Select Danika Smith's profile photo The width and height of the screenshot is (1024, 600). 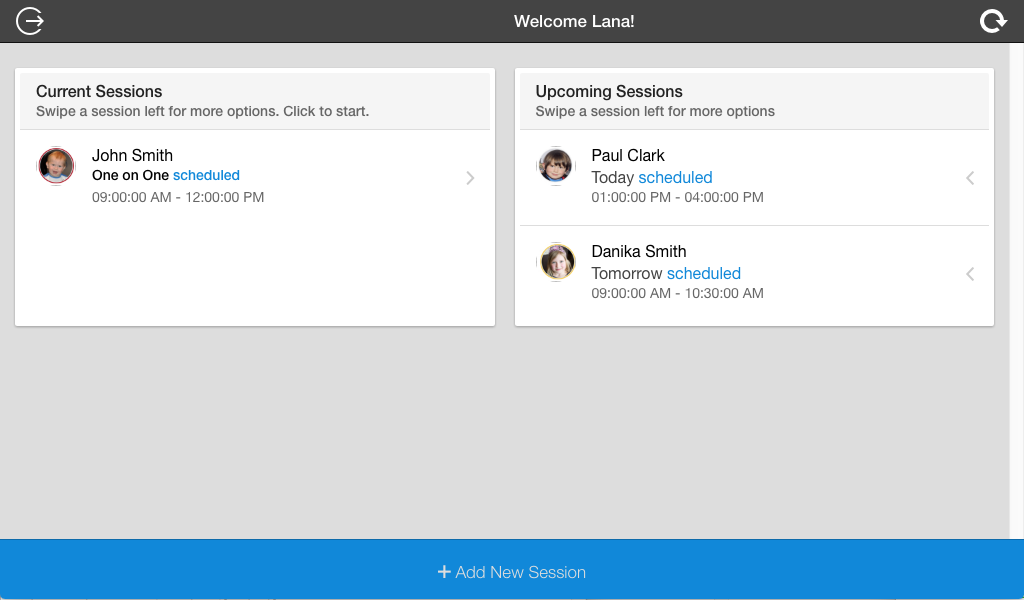click(x=557, y=262)
